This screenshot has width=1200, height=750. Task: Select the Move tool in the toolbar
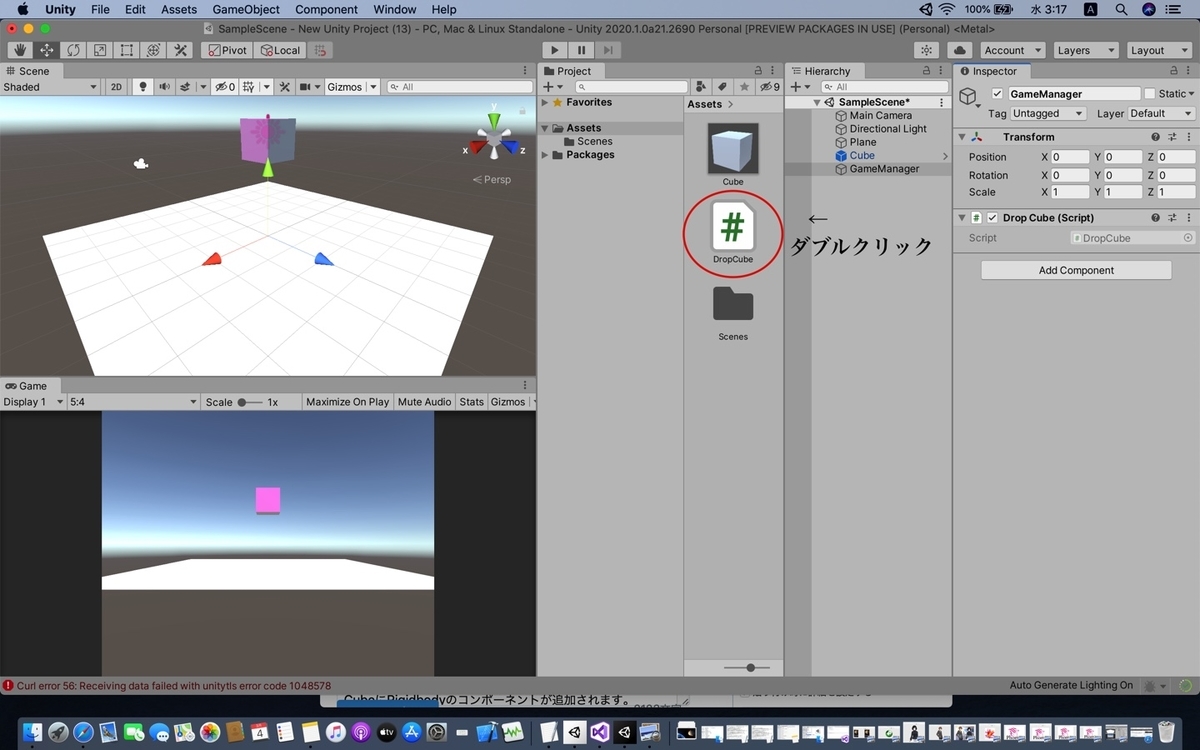(x=46, y=50)
